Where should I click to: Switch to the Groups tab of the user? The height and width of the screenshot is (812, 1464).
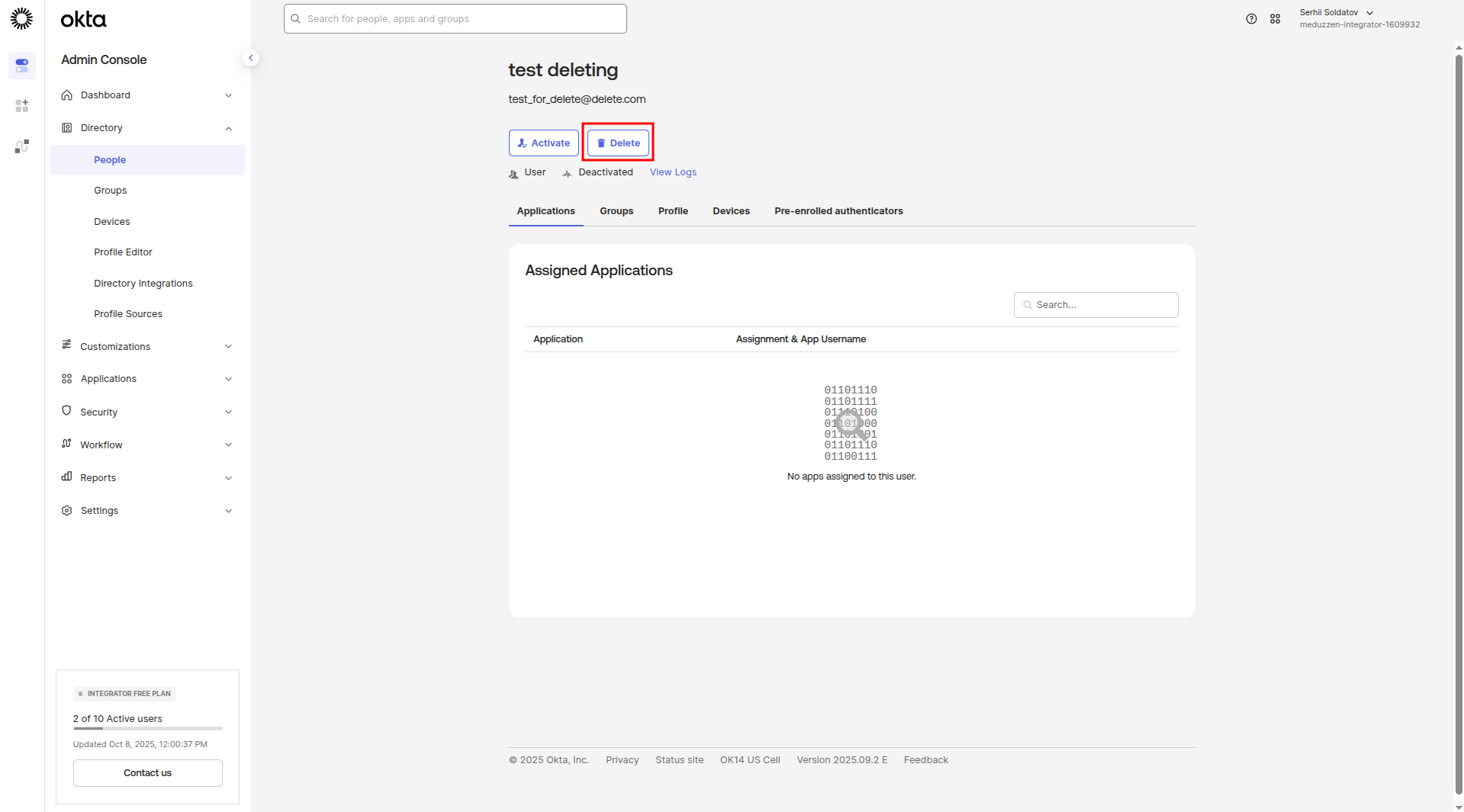pos(616,211)
